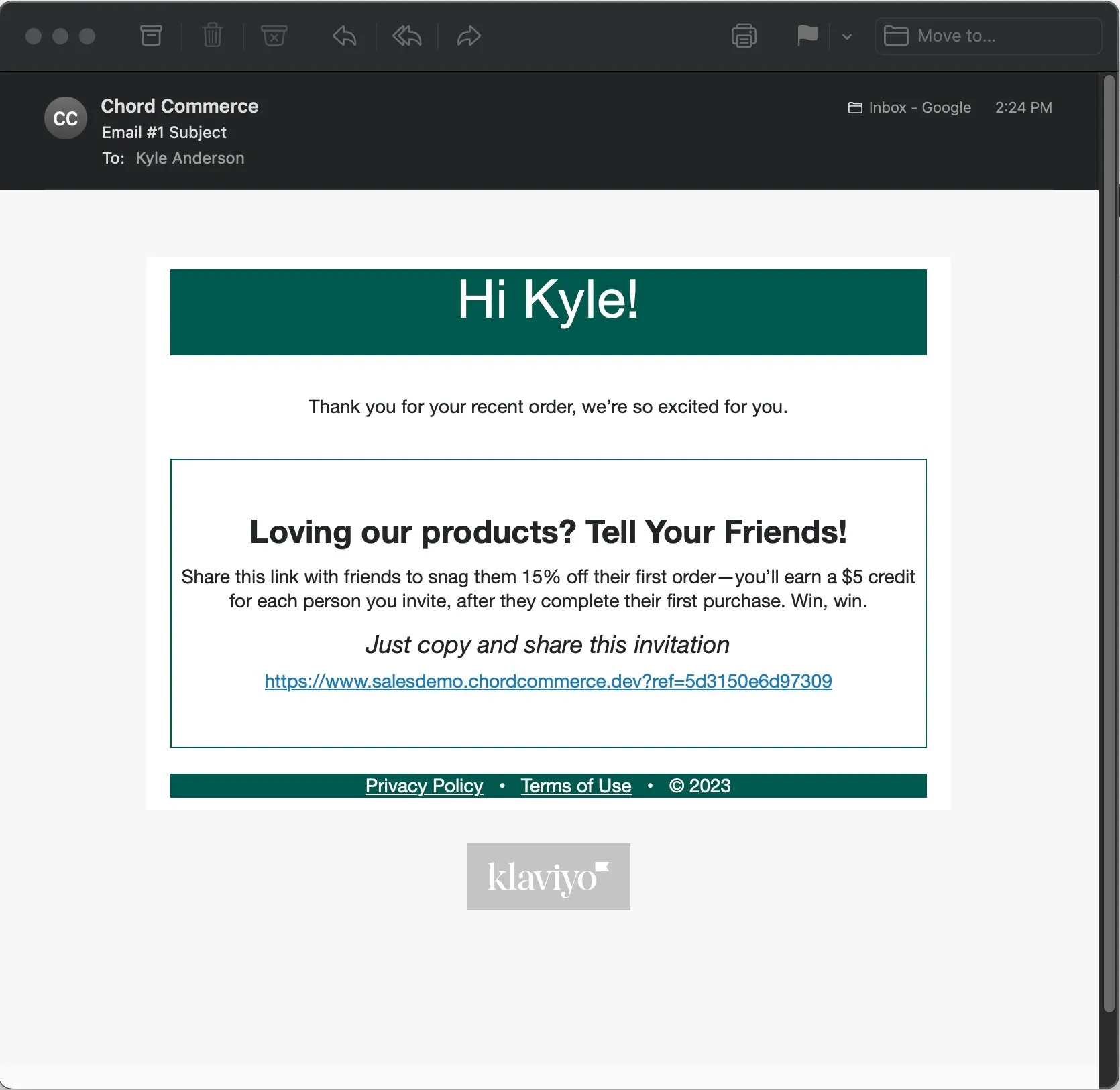Select the Chord Commerce sender name
Viewport: 1120px width, 1090px height.
[179, 106]
